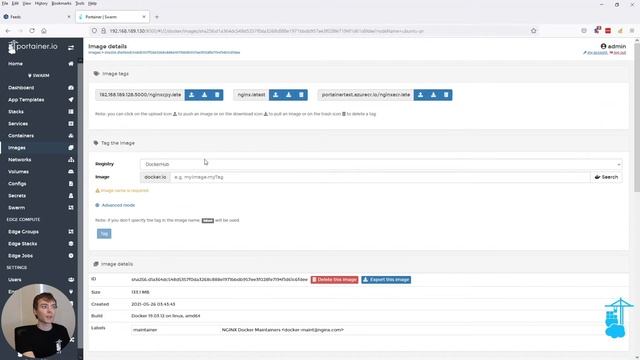
Task: Open the View menu
Action: [x=27, y=3]
